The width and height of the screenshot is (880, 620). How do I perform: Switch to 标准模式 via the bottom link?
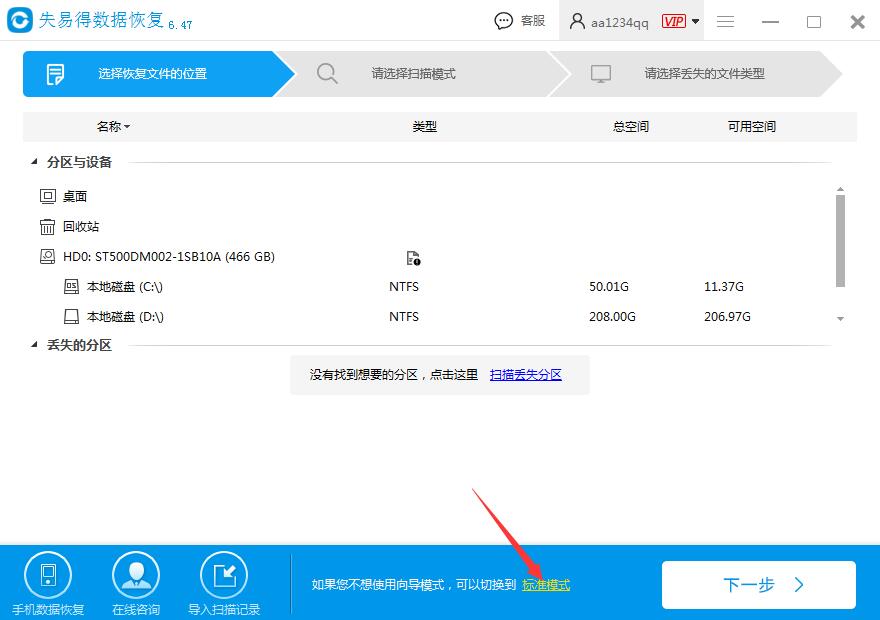[x=546, y=585]
